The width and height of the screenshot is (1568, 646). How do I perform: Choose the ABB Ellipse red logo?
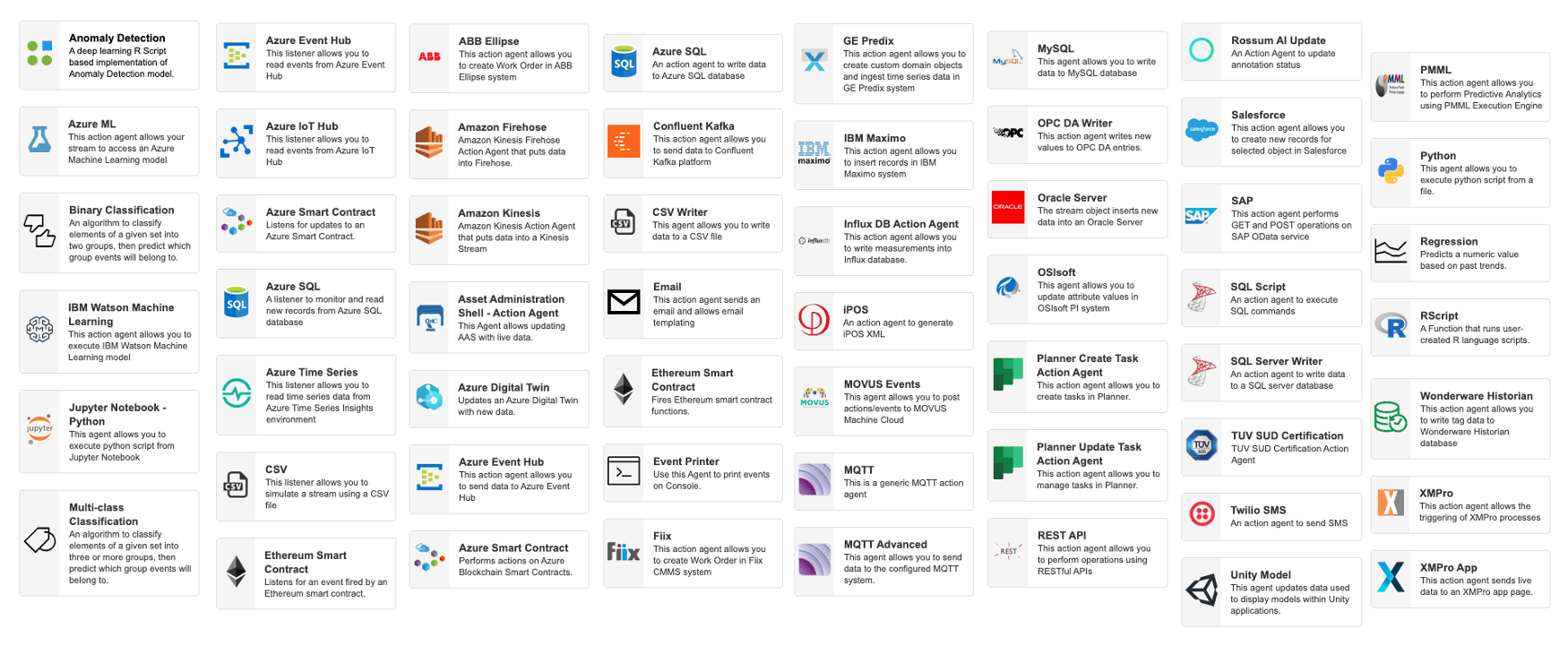coord(429,56)
